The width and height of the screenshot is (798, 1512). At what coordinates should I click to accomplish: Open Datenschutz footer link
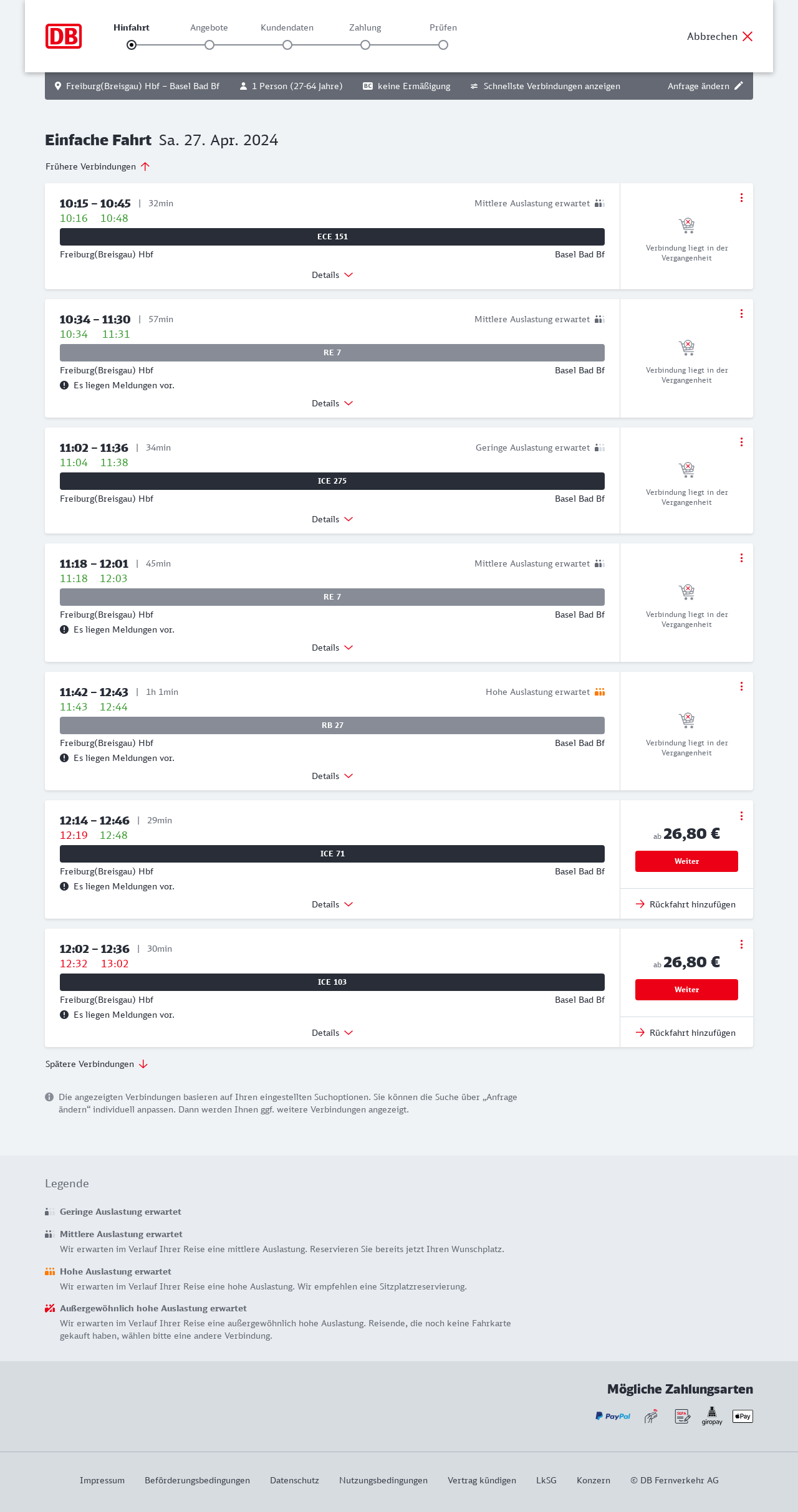pos(294,1480)
